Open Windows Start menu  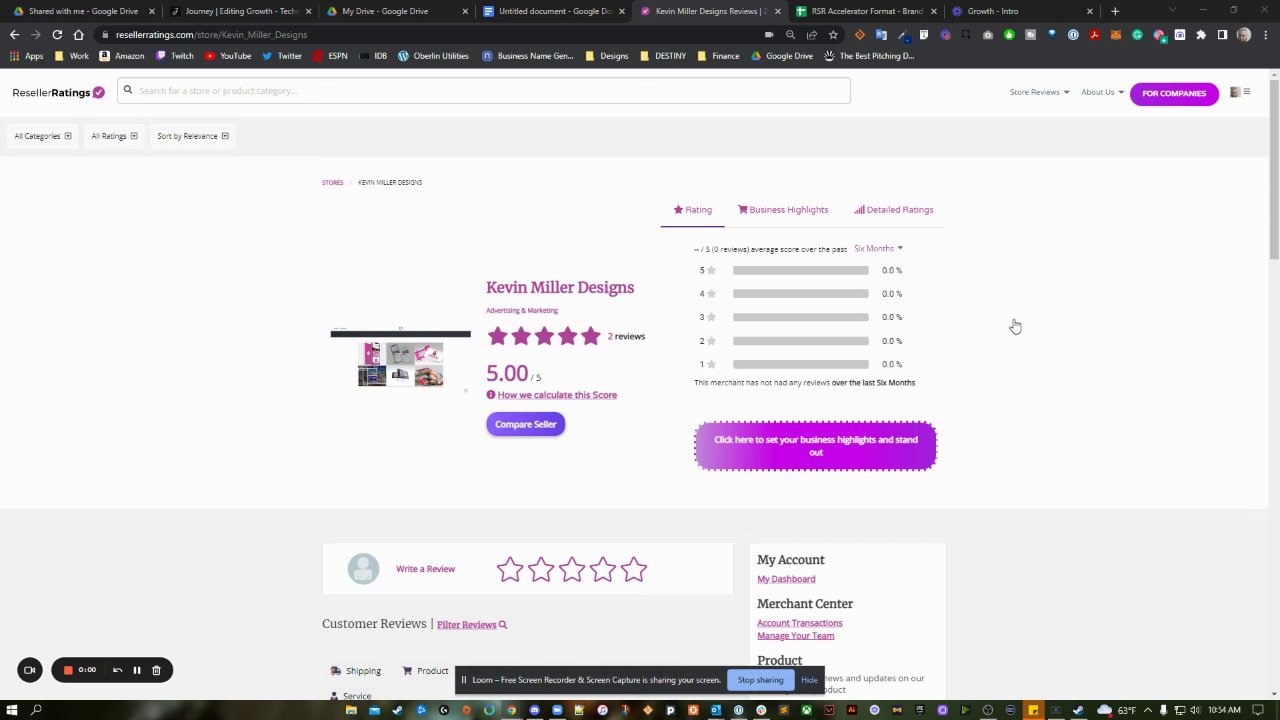(11, 710)
